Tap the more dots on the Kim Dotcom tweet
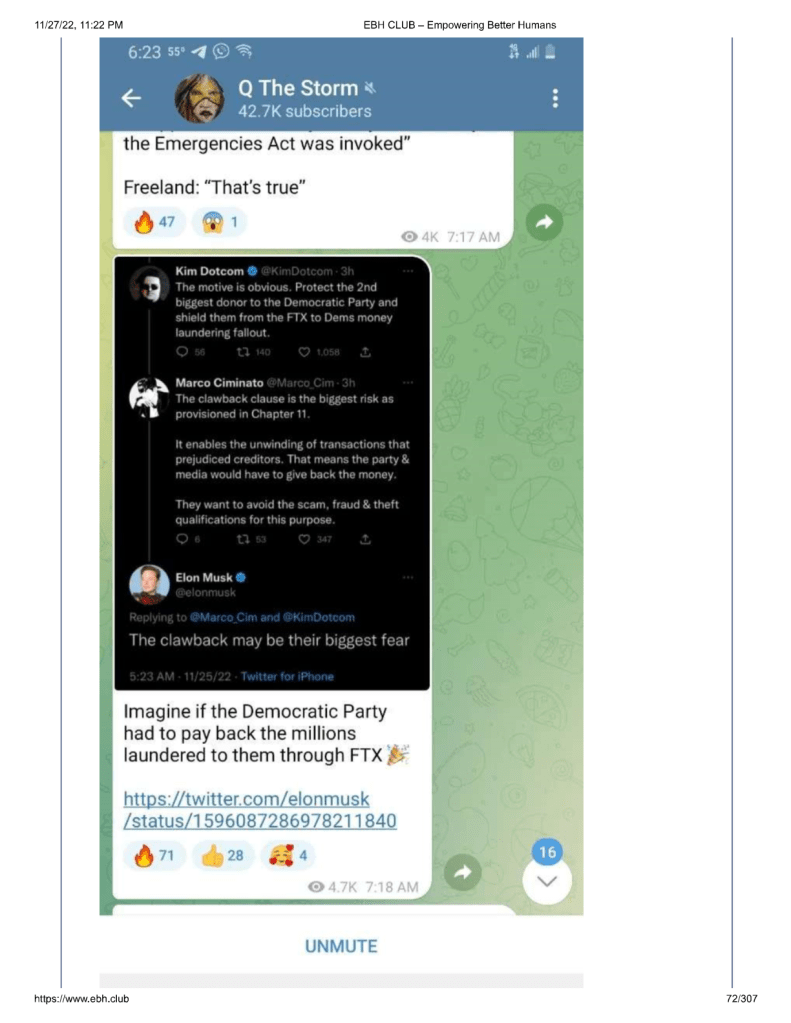Screen dimensions: 791x1023 point(408,271)
